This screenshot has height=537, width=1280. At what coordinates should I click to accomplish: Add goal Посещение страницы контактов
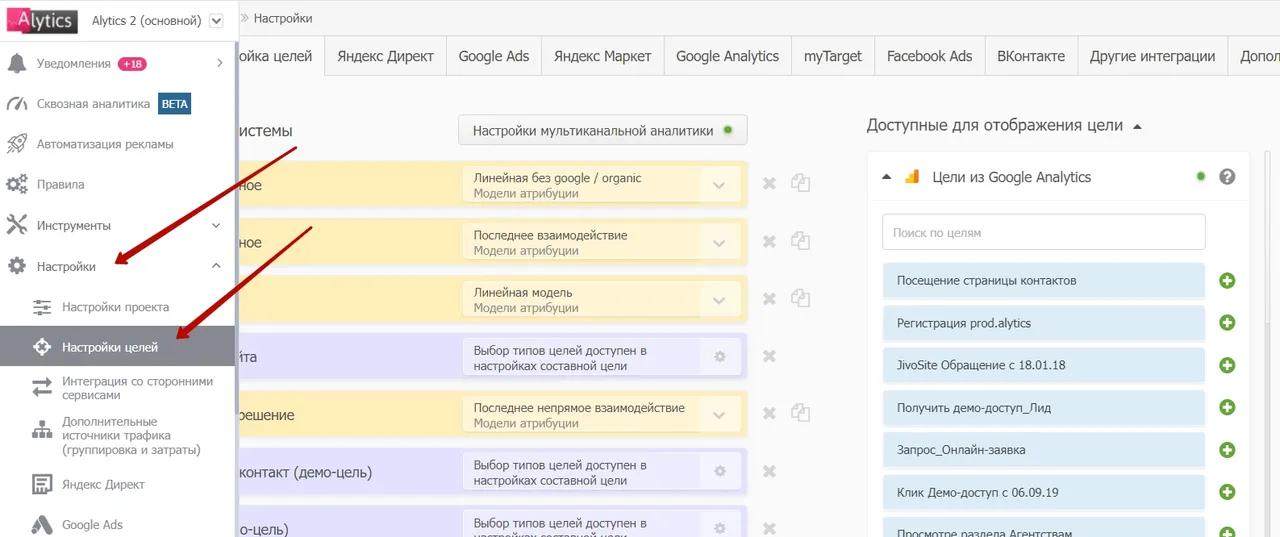[x=1227, y=281]
